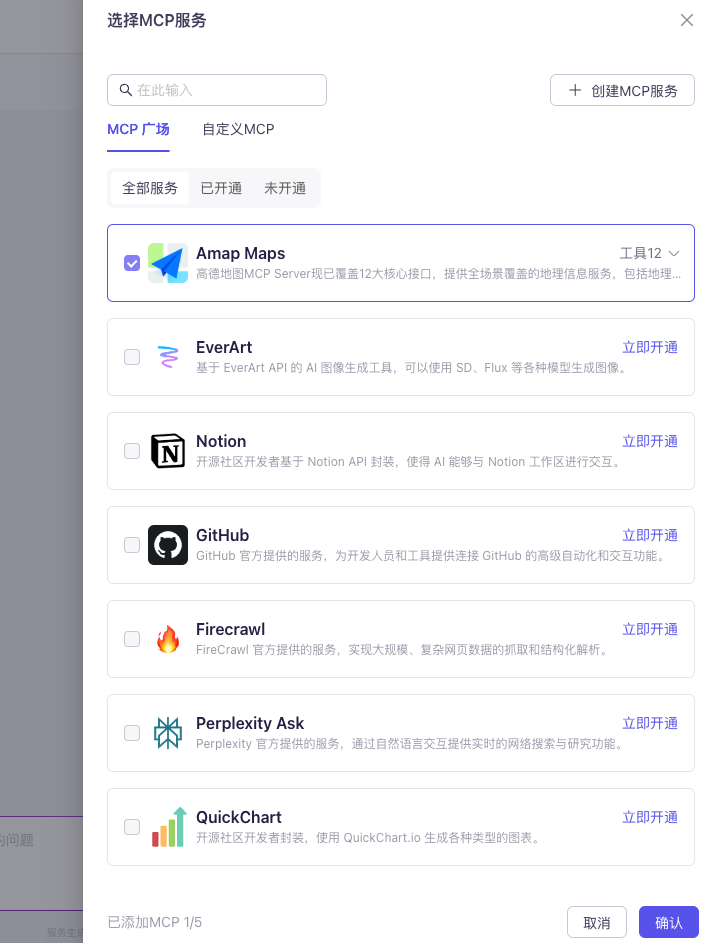Select the QuickChart checkbox
The width and height of the screenshot is (714, 943).
click(x=132, y=827)
